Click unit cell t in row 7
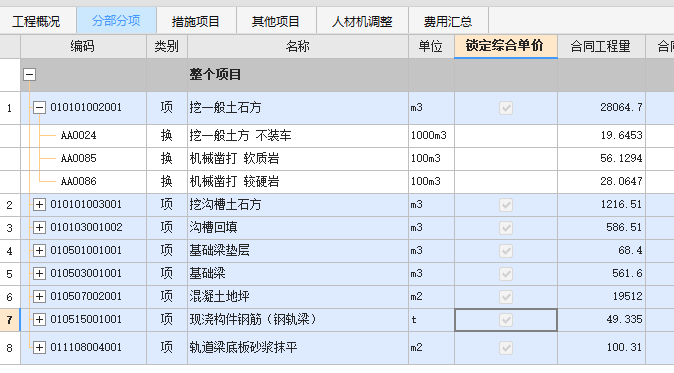The width and height of the screenshot is (674, 373). (431, 320)
